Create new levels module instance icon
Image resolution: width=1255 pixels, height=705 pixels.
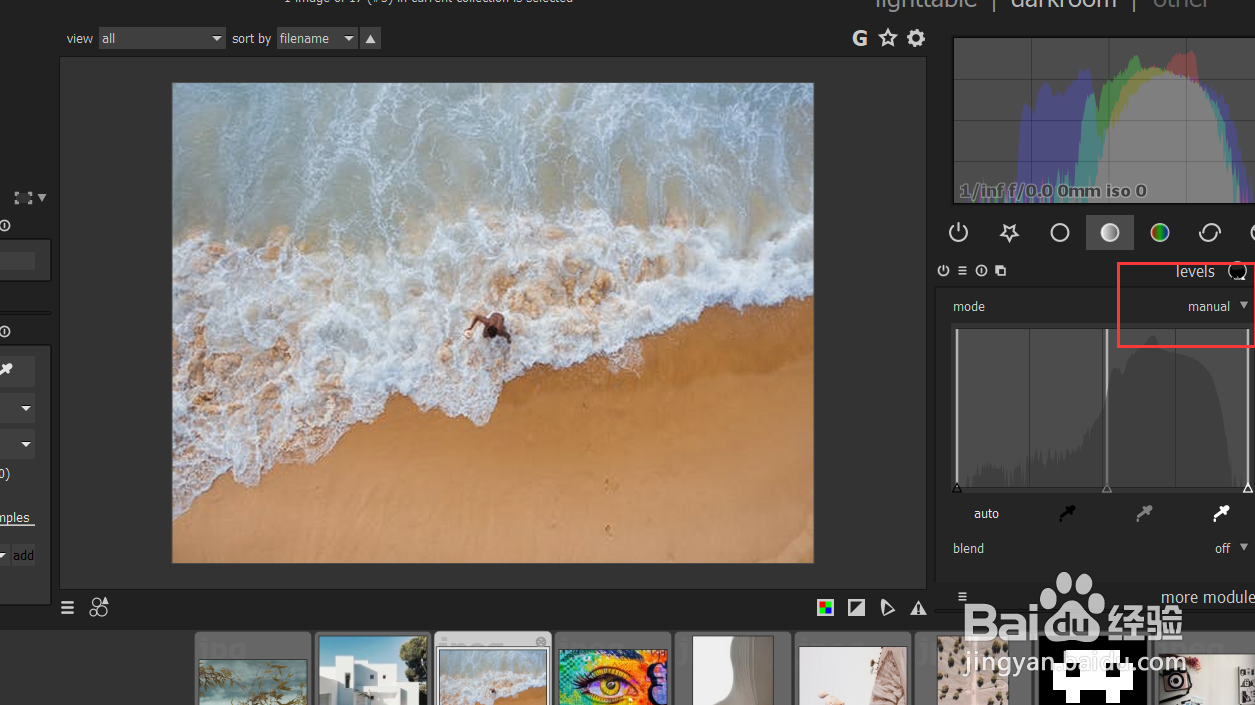1000,271
